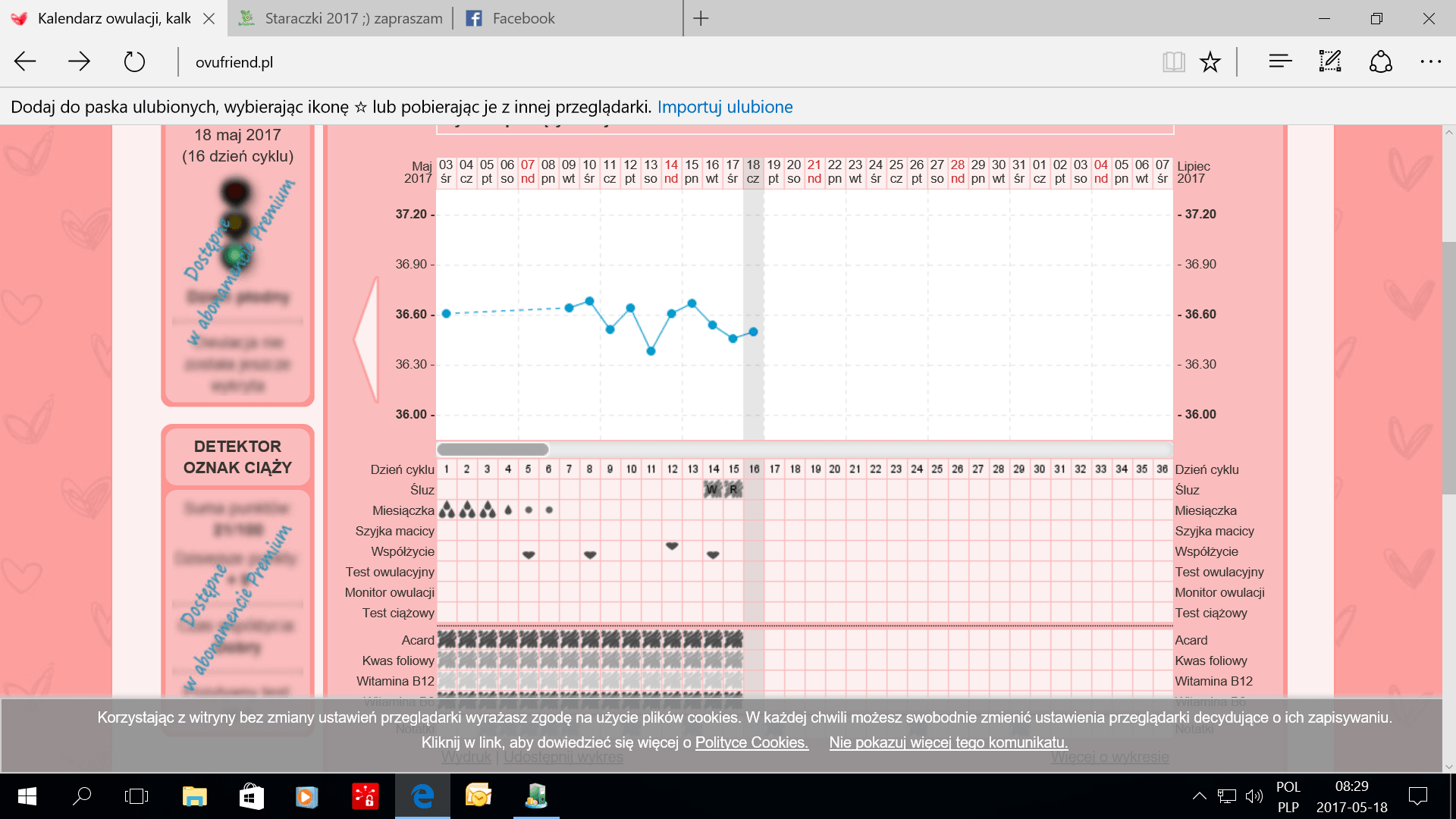This screenshot has height=819, width=1456.
Task: Show hidden system tray icons chevron
Action: [1199, 795]
